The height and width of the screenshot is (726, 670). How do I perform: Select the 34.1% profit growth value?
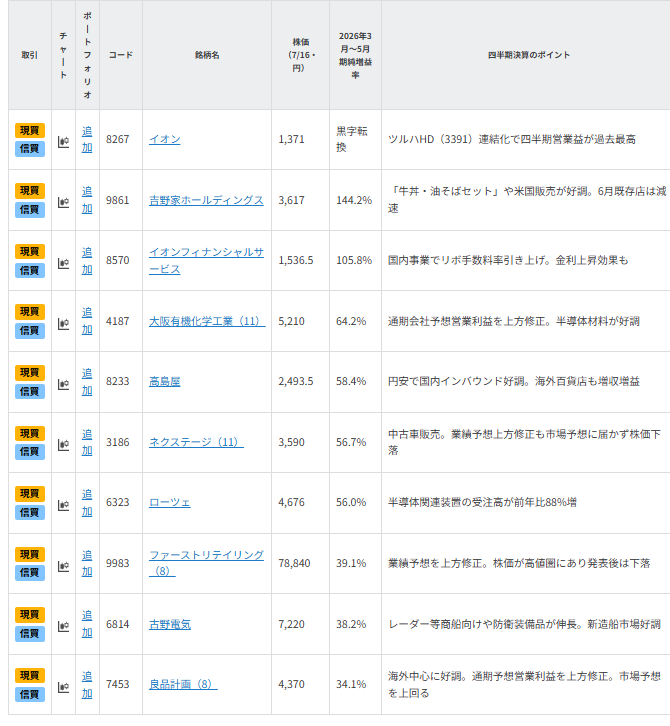(351, 684)
